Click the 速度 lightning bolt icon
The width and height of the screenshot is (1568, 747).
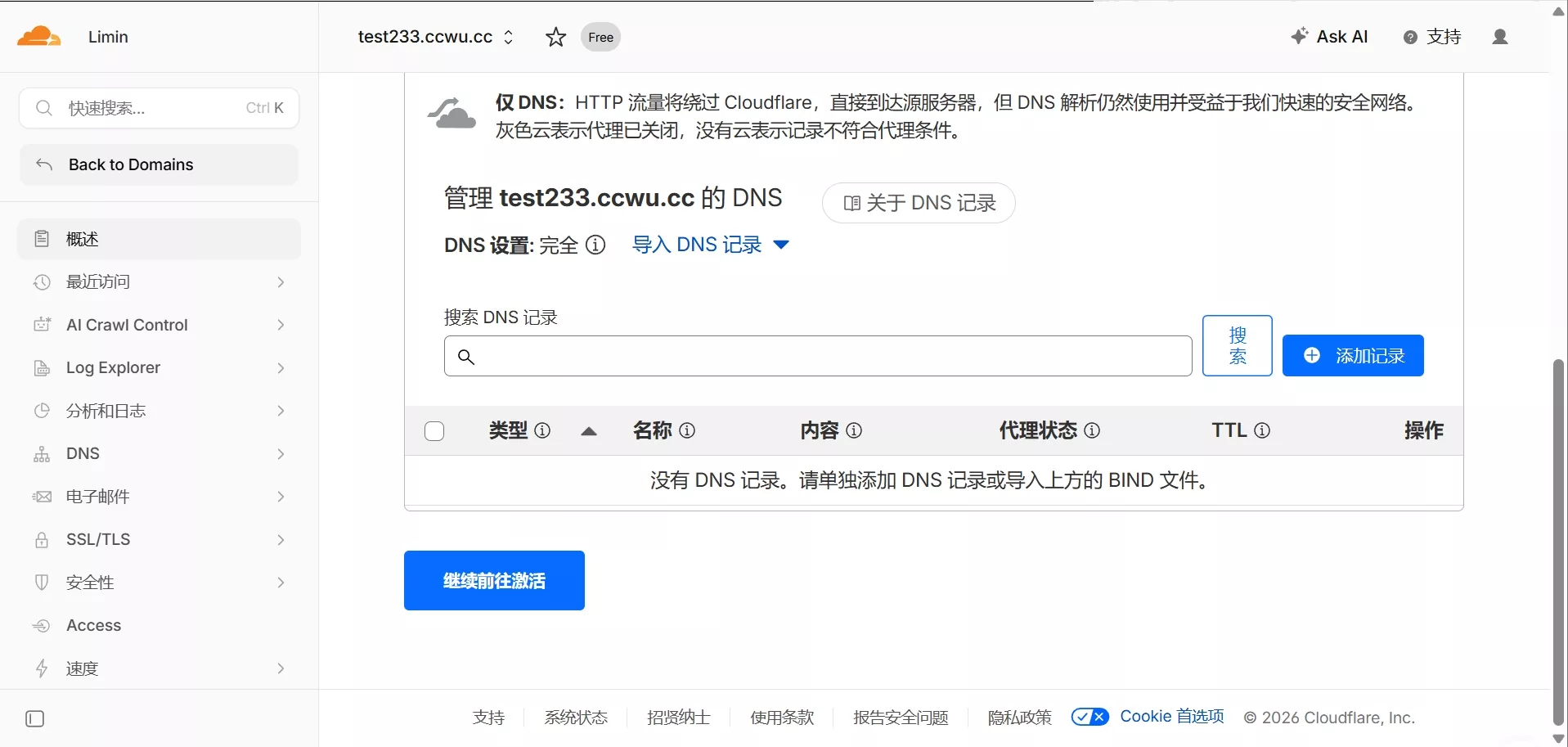[42, 668]
